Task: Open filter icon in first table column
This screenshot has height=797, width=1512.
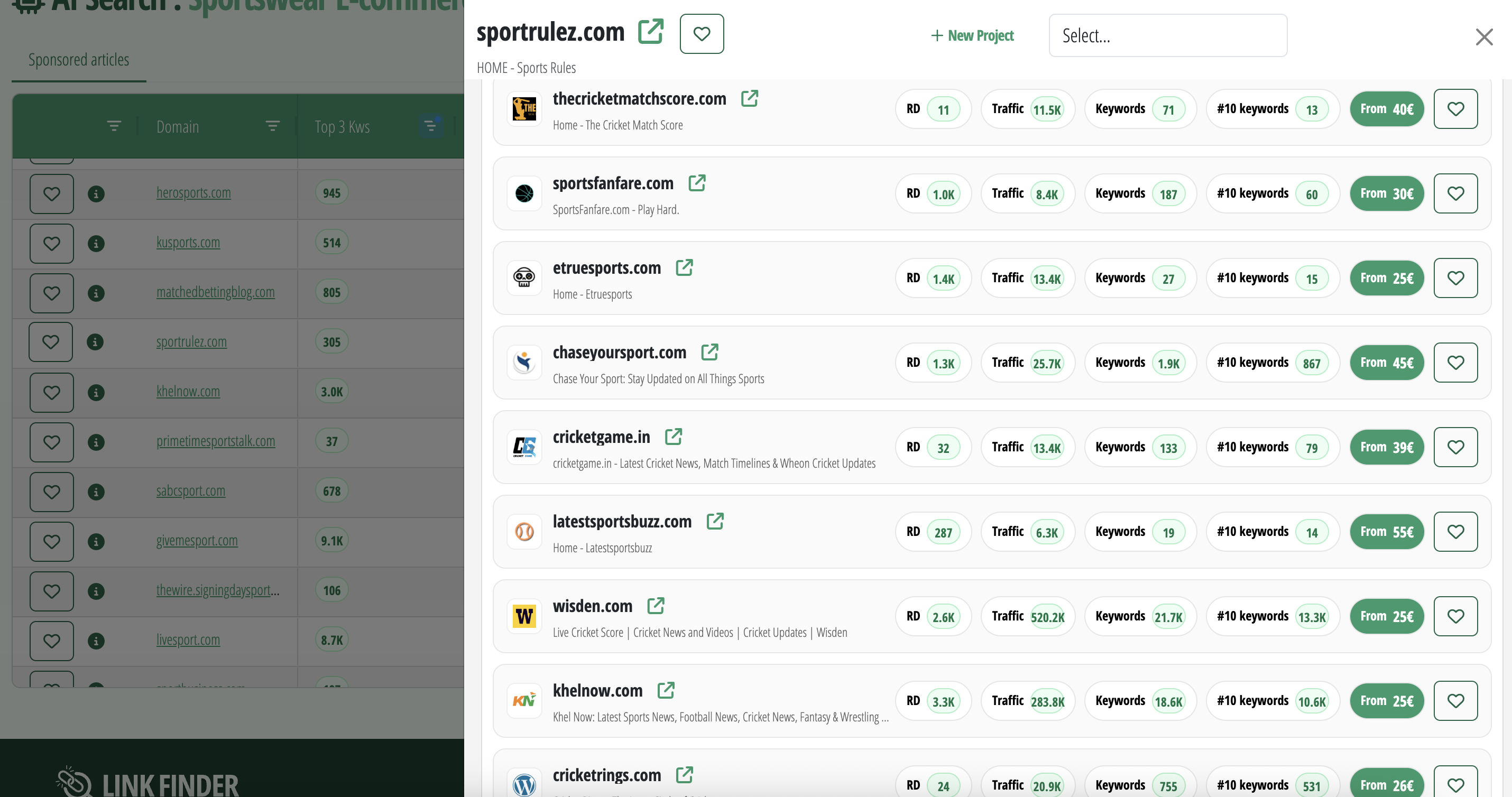Action: click(x=114, y=126)
